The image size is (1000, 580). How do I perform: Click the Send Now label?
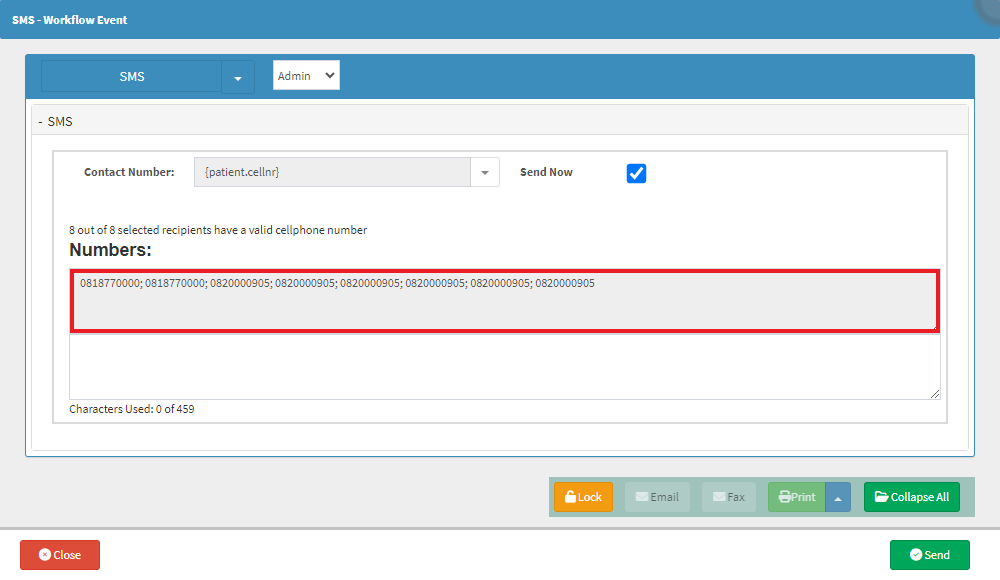tap(546, 172)
